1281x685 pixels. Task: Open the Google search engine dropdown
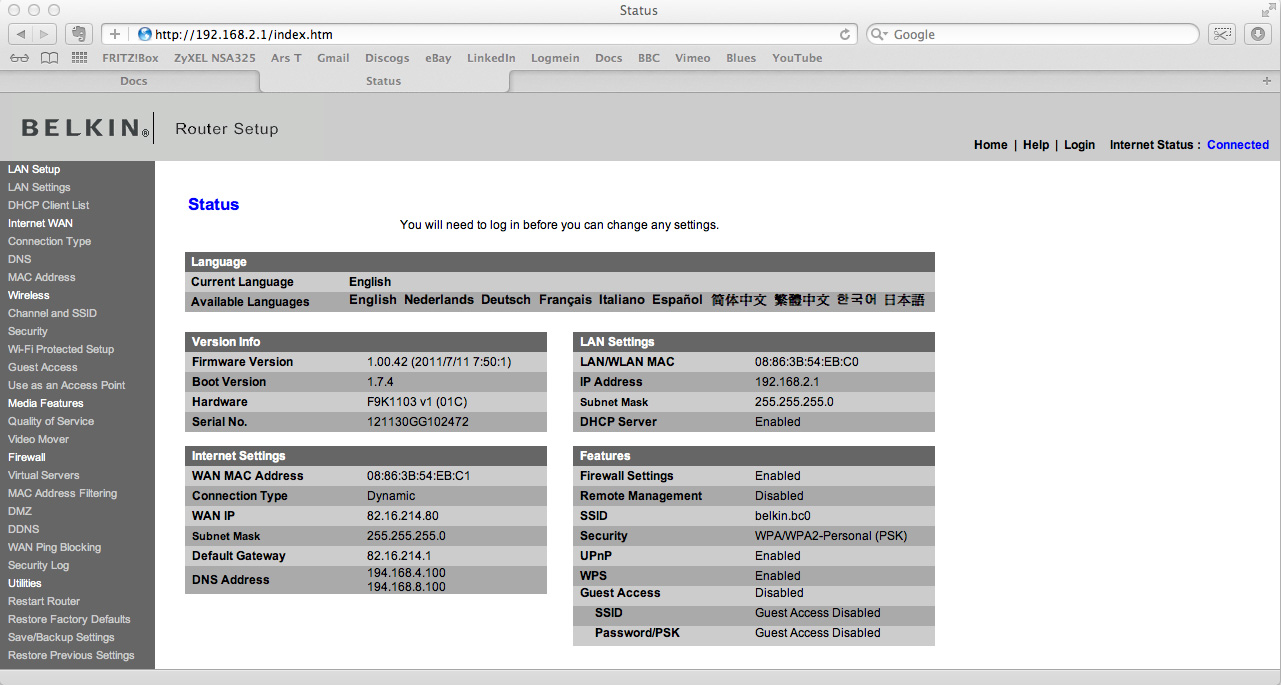click(880, 34)
